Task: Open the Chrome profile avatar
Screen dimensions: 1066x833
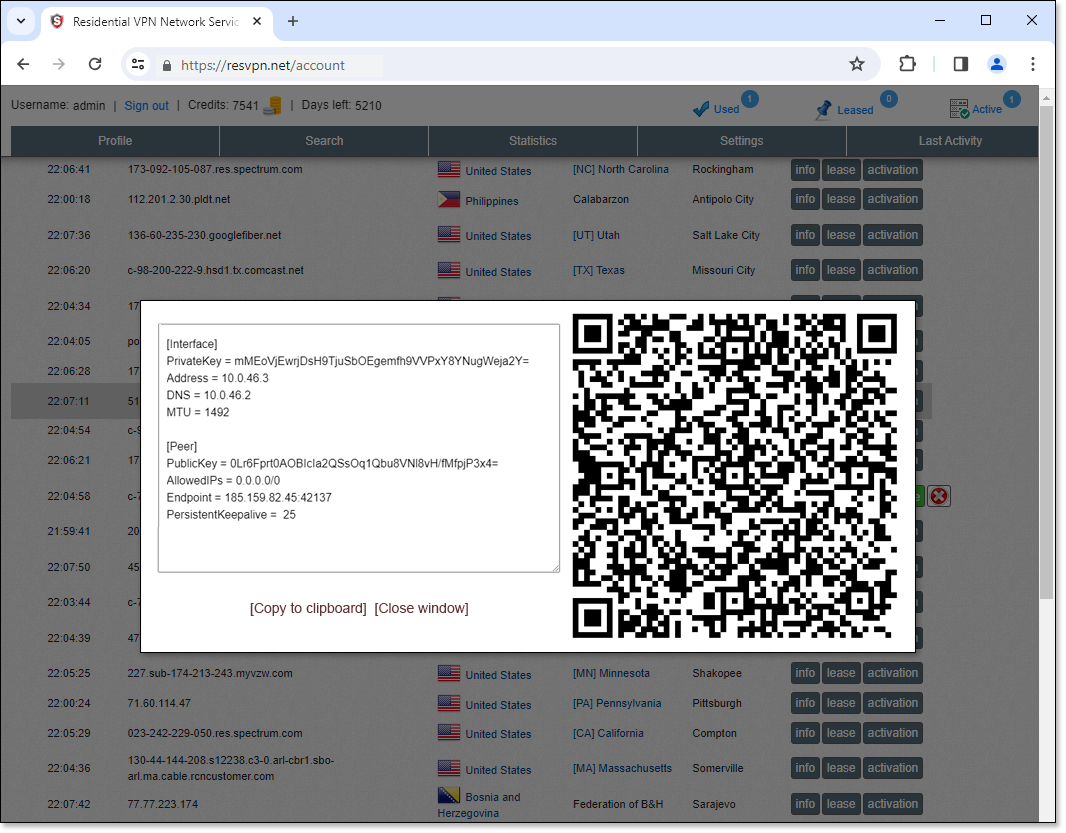Action: coord(997,65)
